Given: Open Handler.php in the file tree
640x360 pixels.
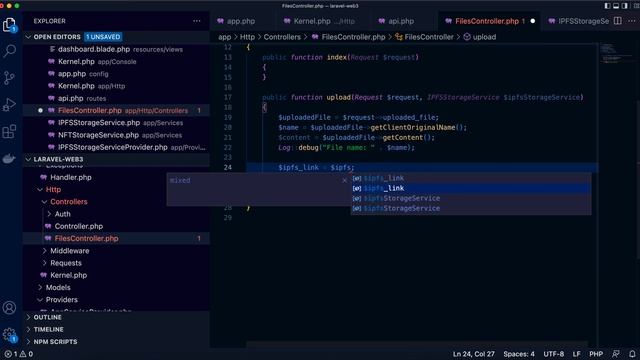Looking at the screenshot, I should 116,177.
